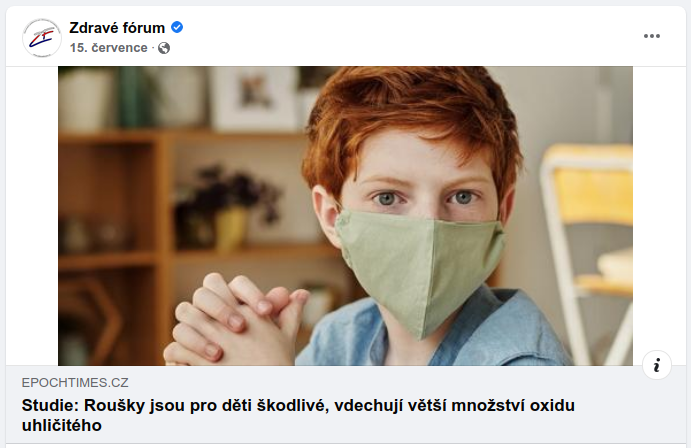Open the Zdravé fórum page name link
Screen dimensions: 691x448
(117, 28)
